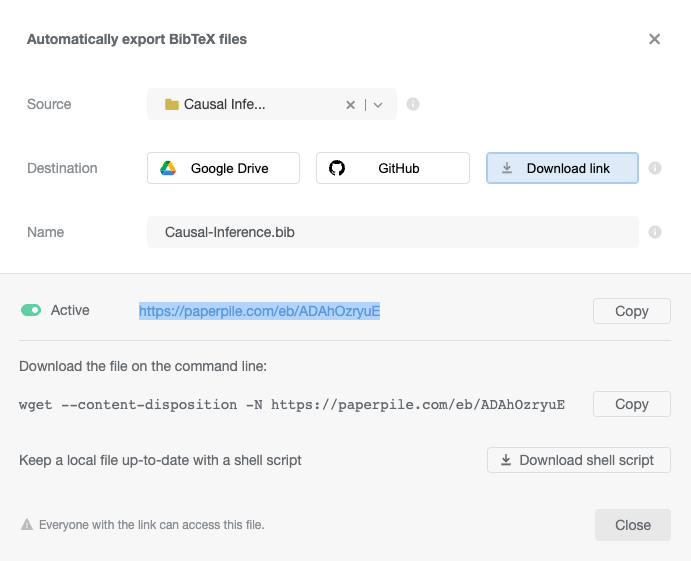Click the warning triangle icon
The width and height of the screenshot is (691, 561).
(x=27, y=525)
